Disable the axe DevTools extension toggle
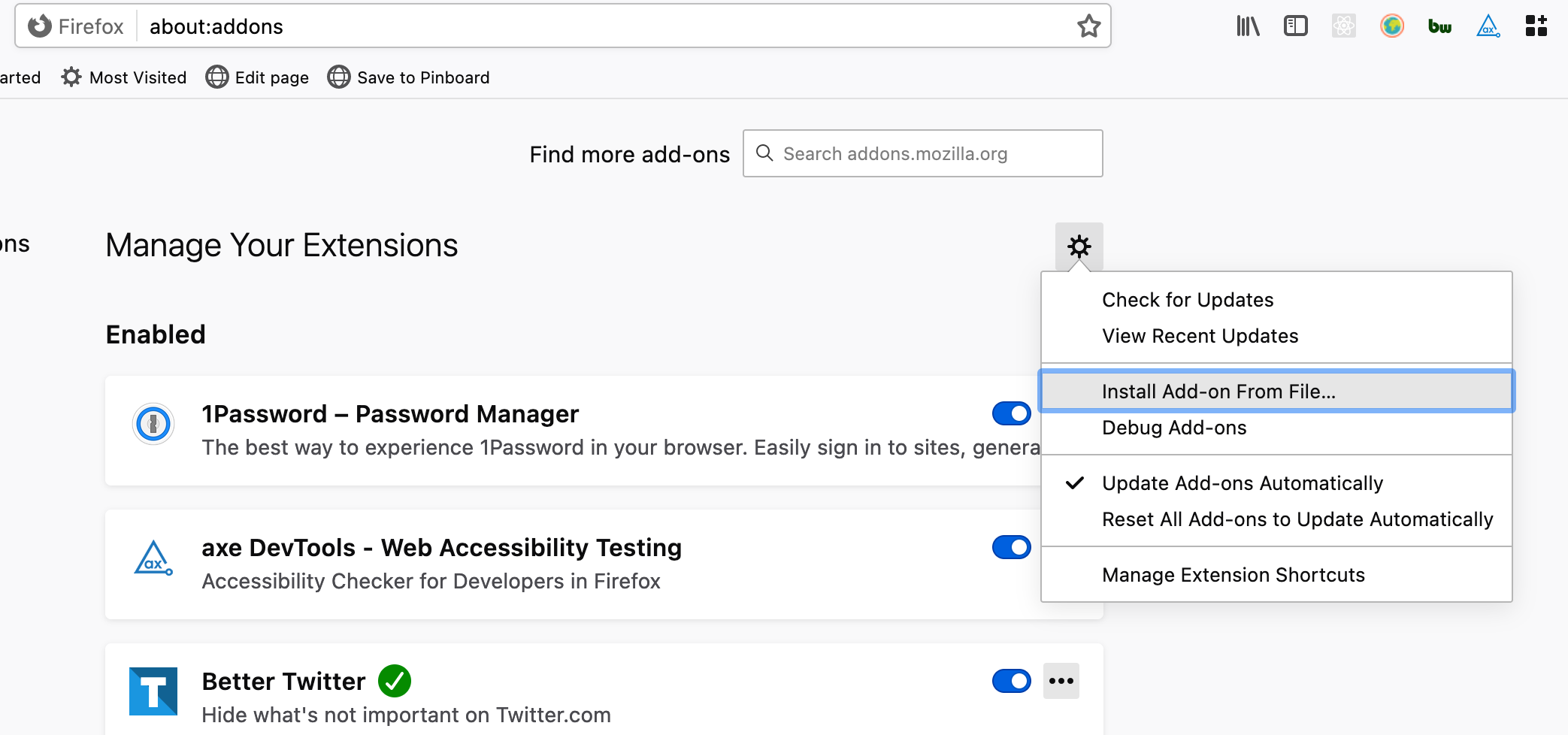This screenshot has width=1568, height=735. click(1011, 547)
